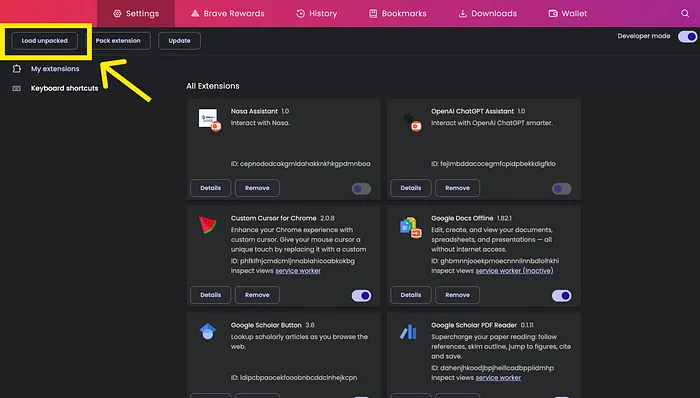Click the Google Docs Offline ID text
This screenshot has width=700, height=398.
pyautogui.click(x=495, y=261)
